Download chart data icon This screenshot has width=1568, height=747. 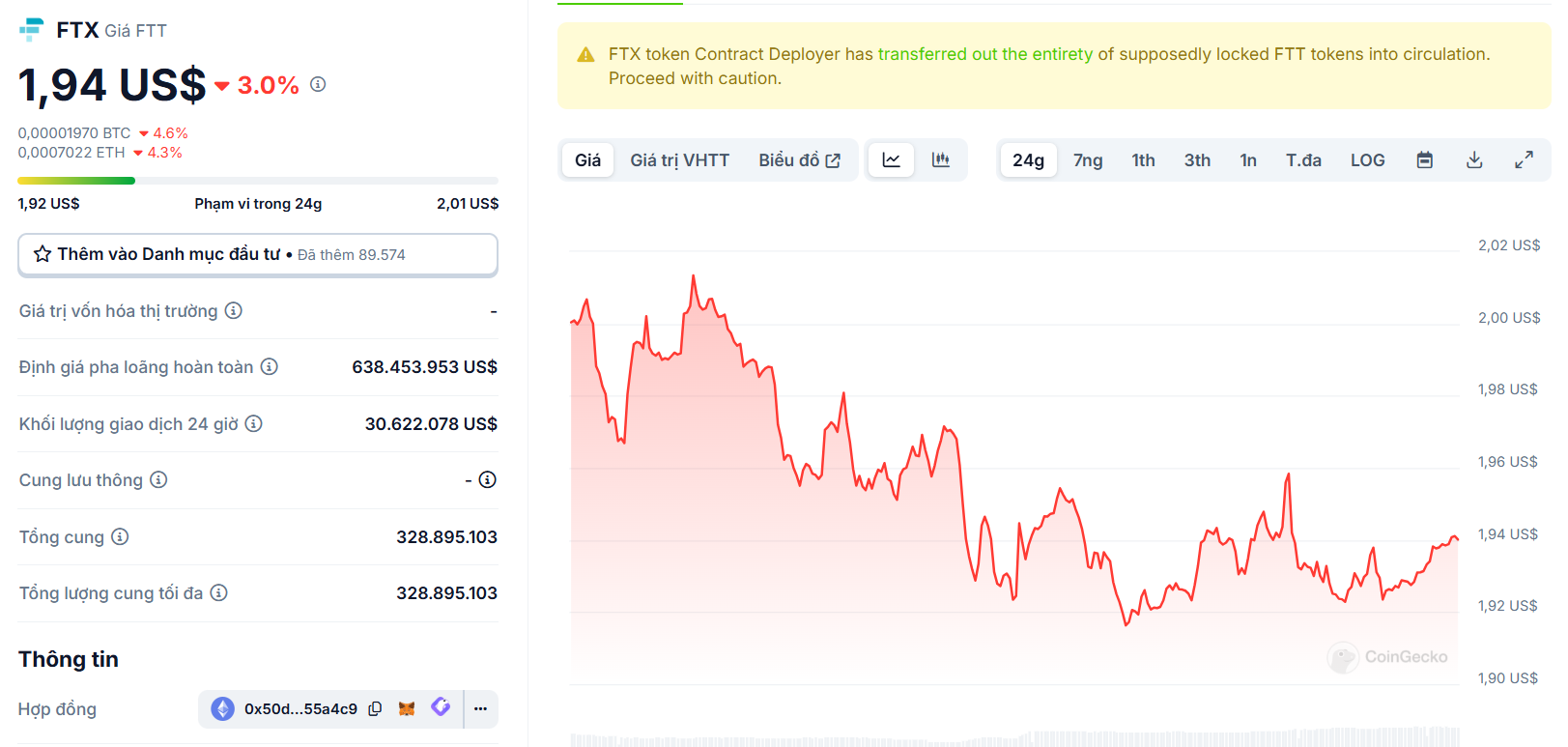pyautogui.click(x=1474, y=160)
